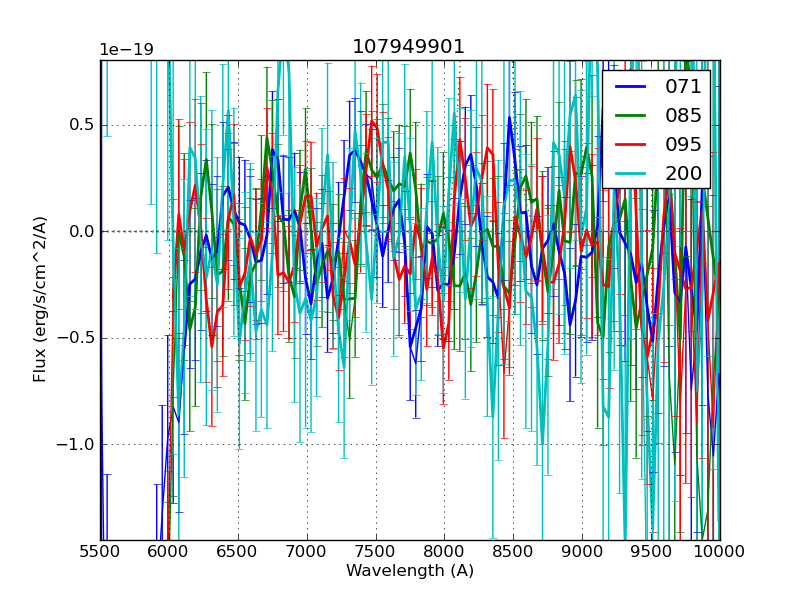Screen dimensions: 800x600
Task: Select the 200 legend label
Action: pyautogui.click(x=683, y=173)
